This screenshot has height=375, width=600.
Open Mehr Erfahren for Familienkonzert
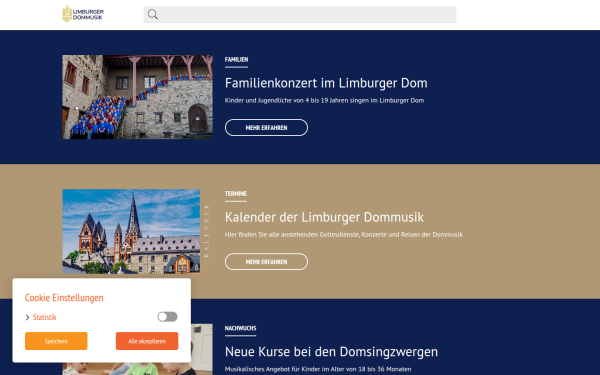(x=266, y=127)
